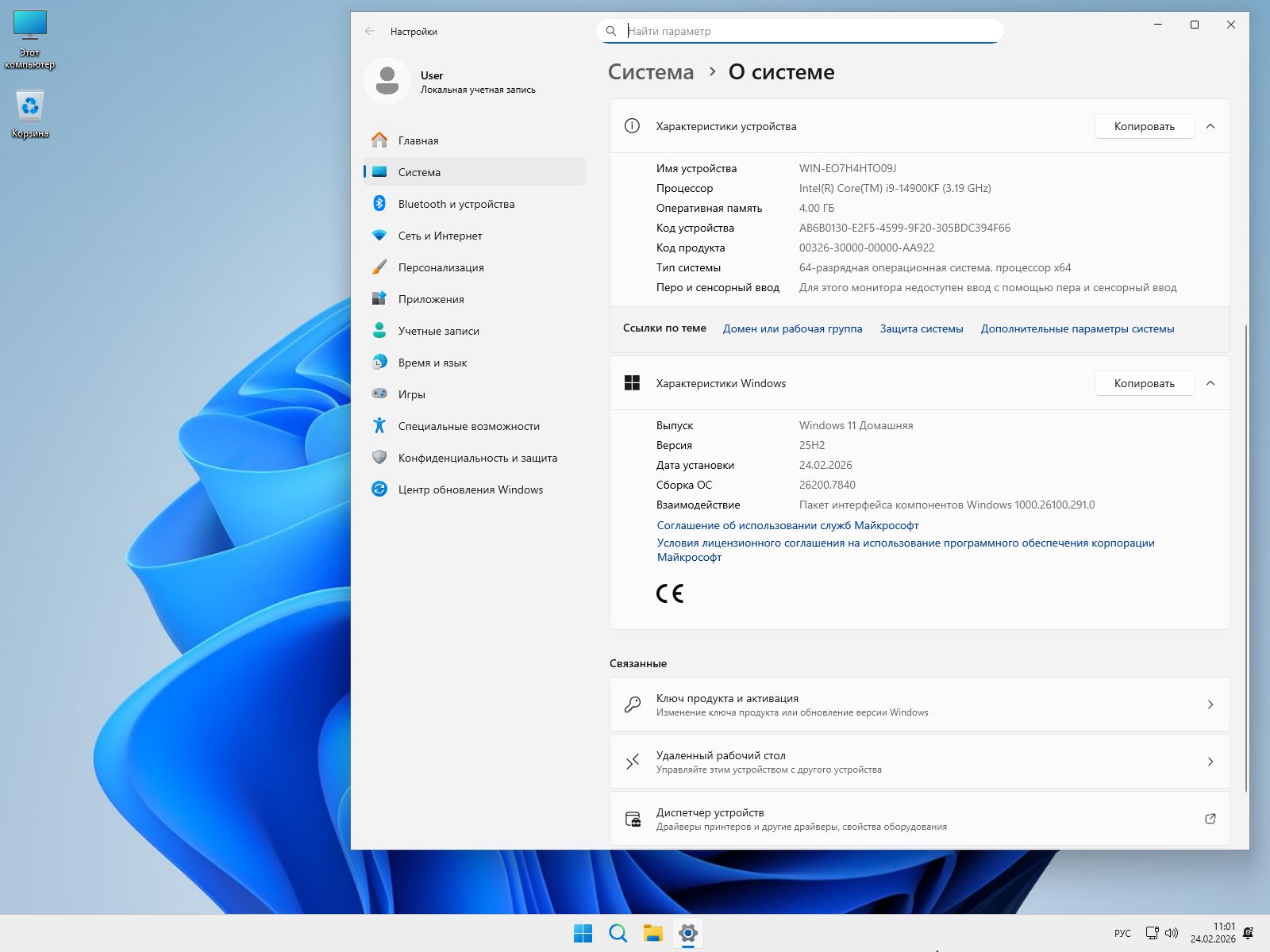The image size is (1270, 952).
Task: Select Accounts in the sidebar menu
Action: (438, 331)
